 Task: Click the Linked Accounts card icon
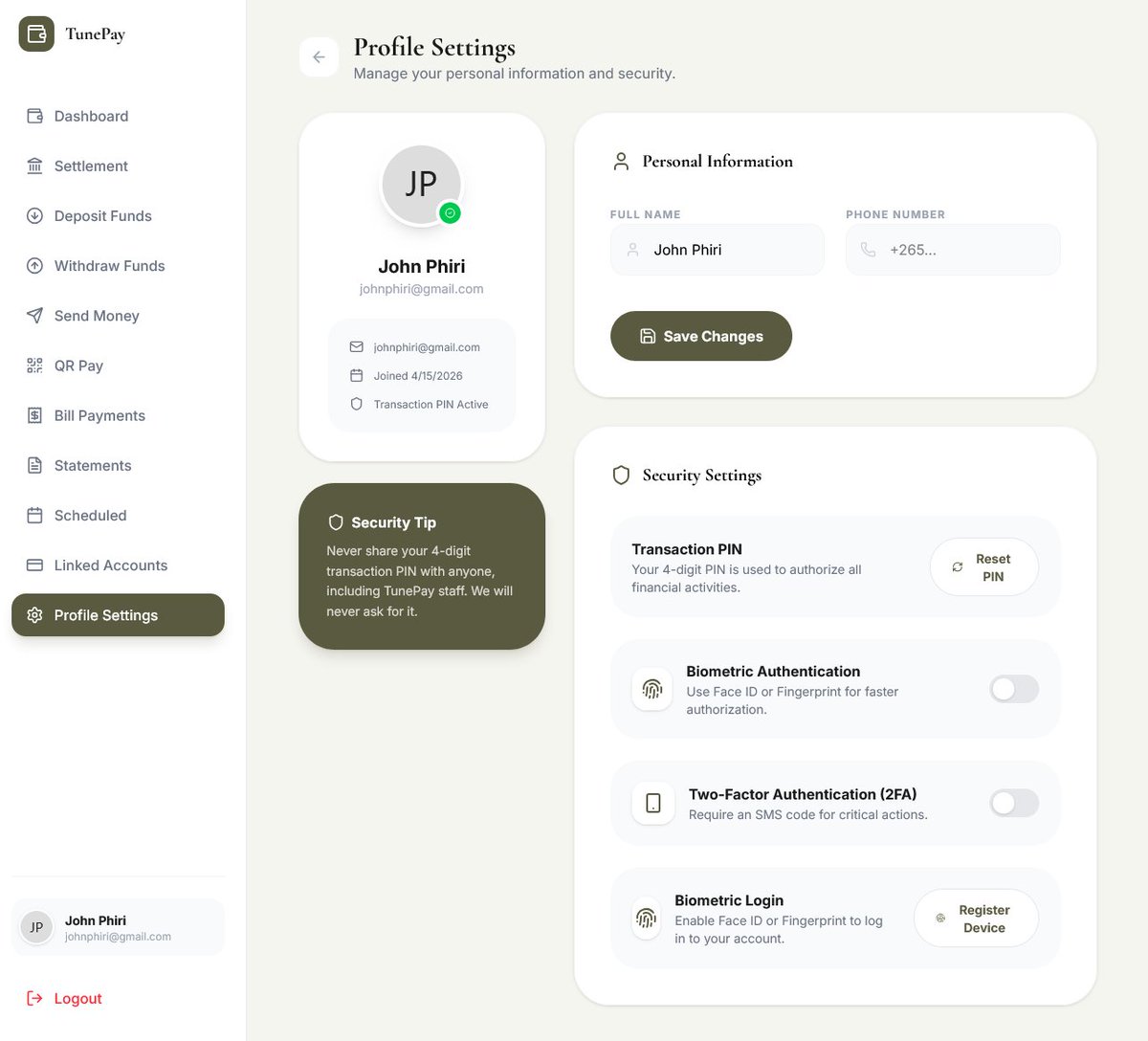click(34, 565)
